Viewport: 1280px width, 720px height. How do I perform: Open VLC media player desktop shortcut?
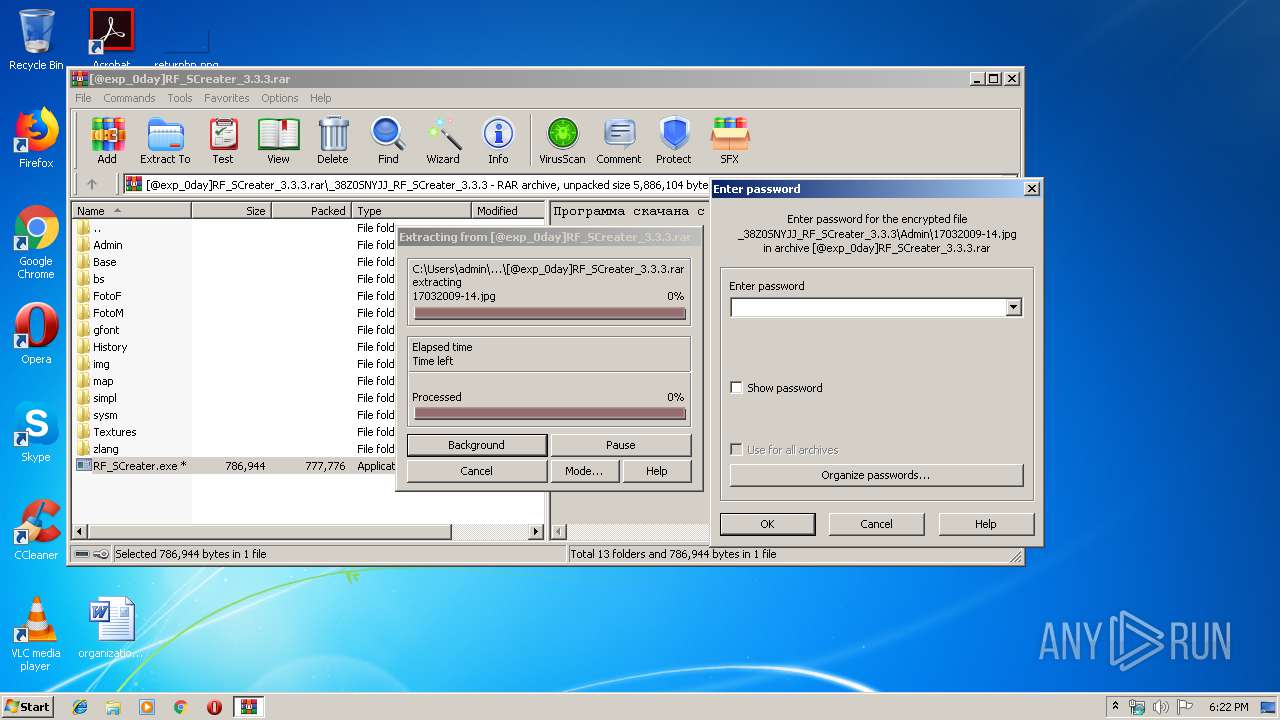point(36,634)
